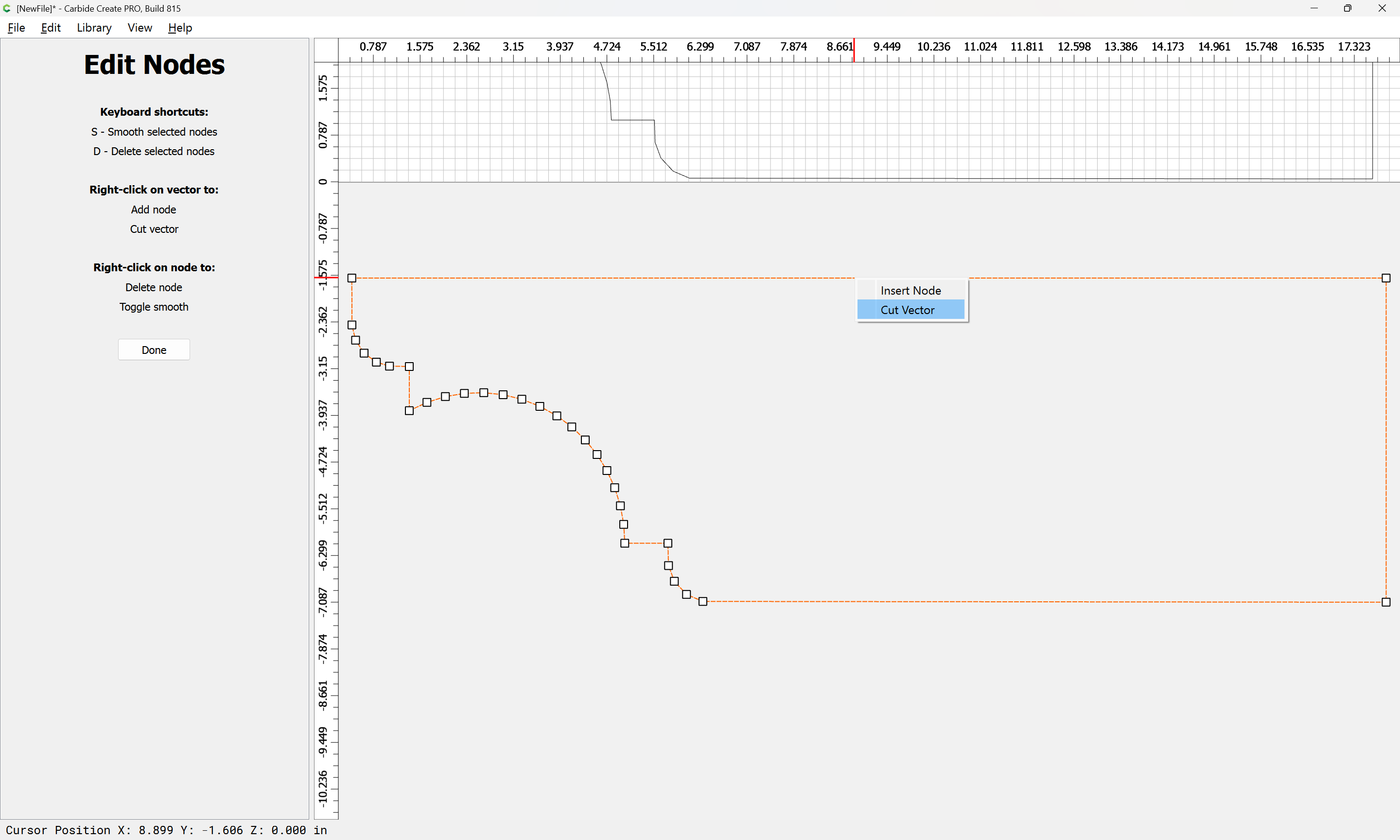
Task: Close the Carbide Create window
Action: click(1382, 8)
